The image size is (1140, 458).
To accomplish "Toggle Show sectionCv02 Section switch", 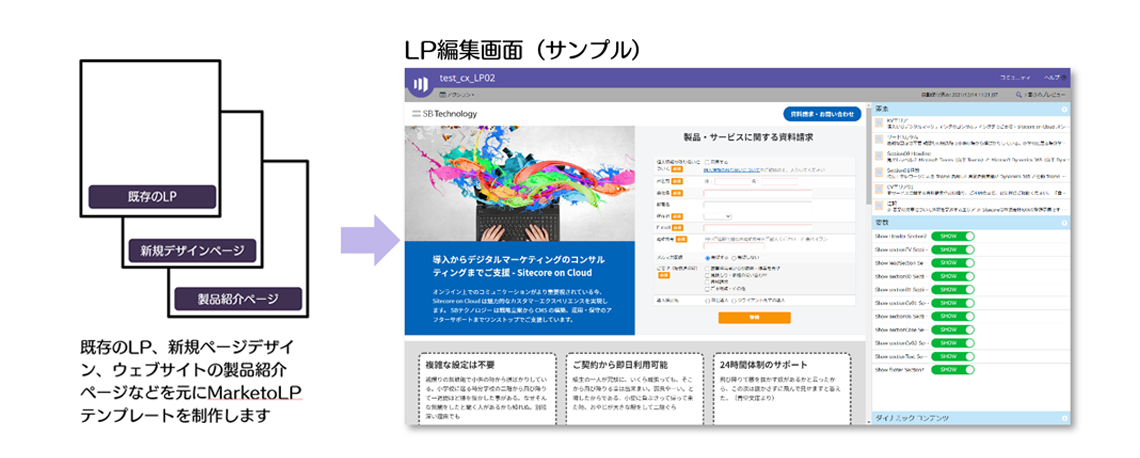I will [952, 343].
